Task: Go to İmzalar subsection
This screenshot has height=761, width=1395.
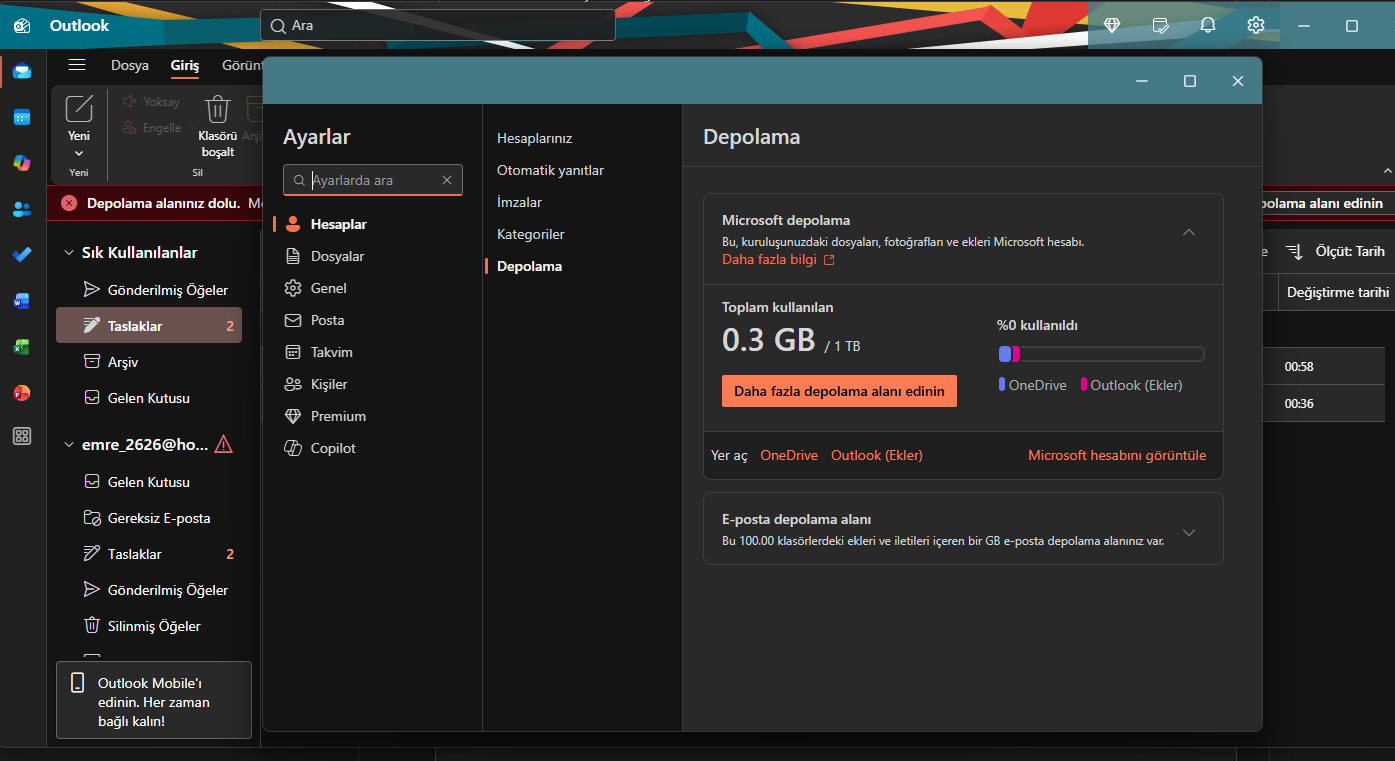Action: coord(519,202)
